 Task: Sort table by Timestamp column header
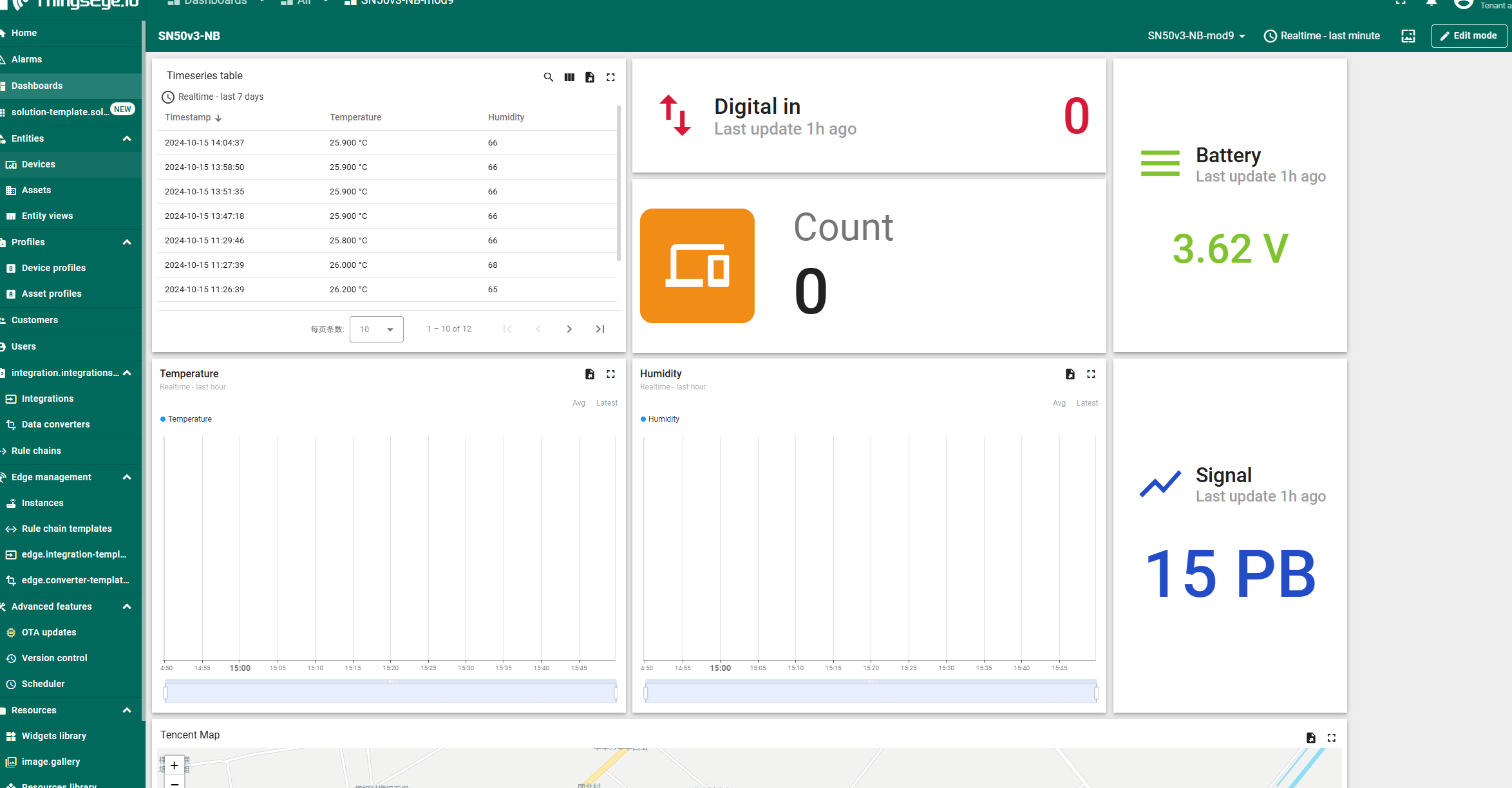(x=188, y=117)
